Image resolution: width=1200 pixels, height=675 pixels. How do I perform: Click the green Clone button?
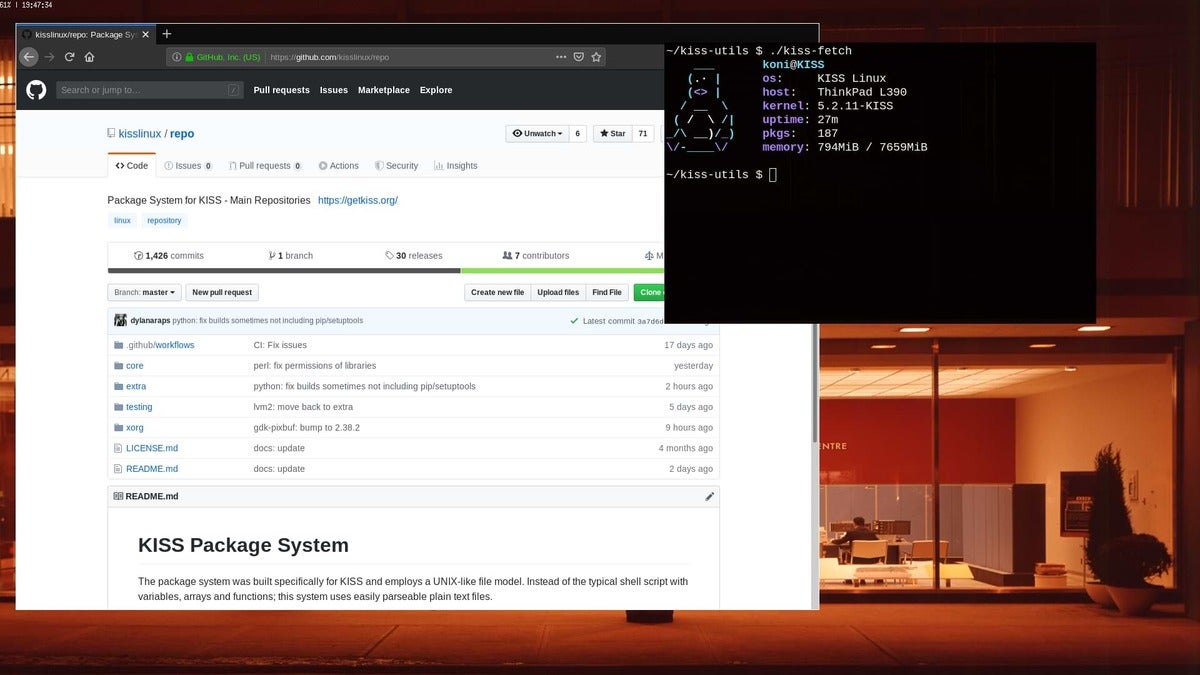(649, 292)
